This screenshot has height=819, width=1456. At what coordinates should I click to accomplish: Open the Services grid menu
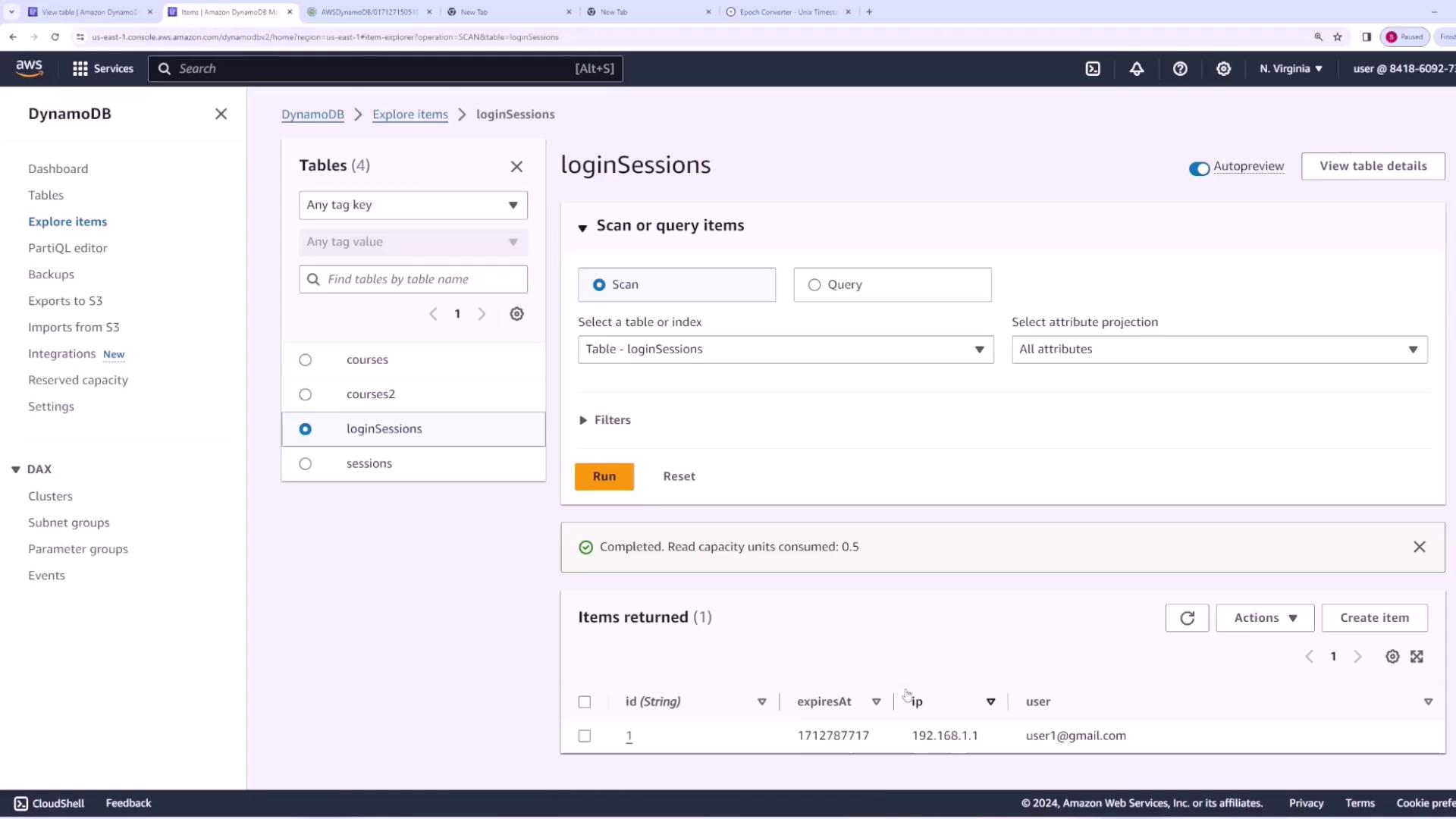(x=102, y=68)
